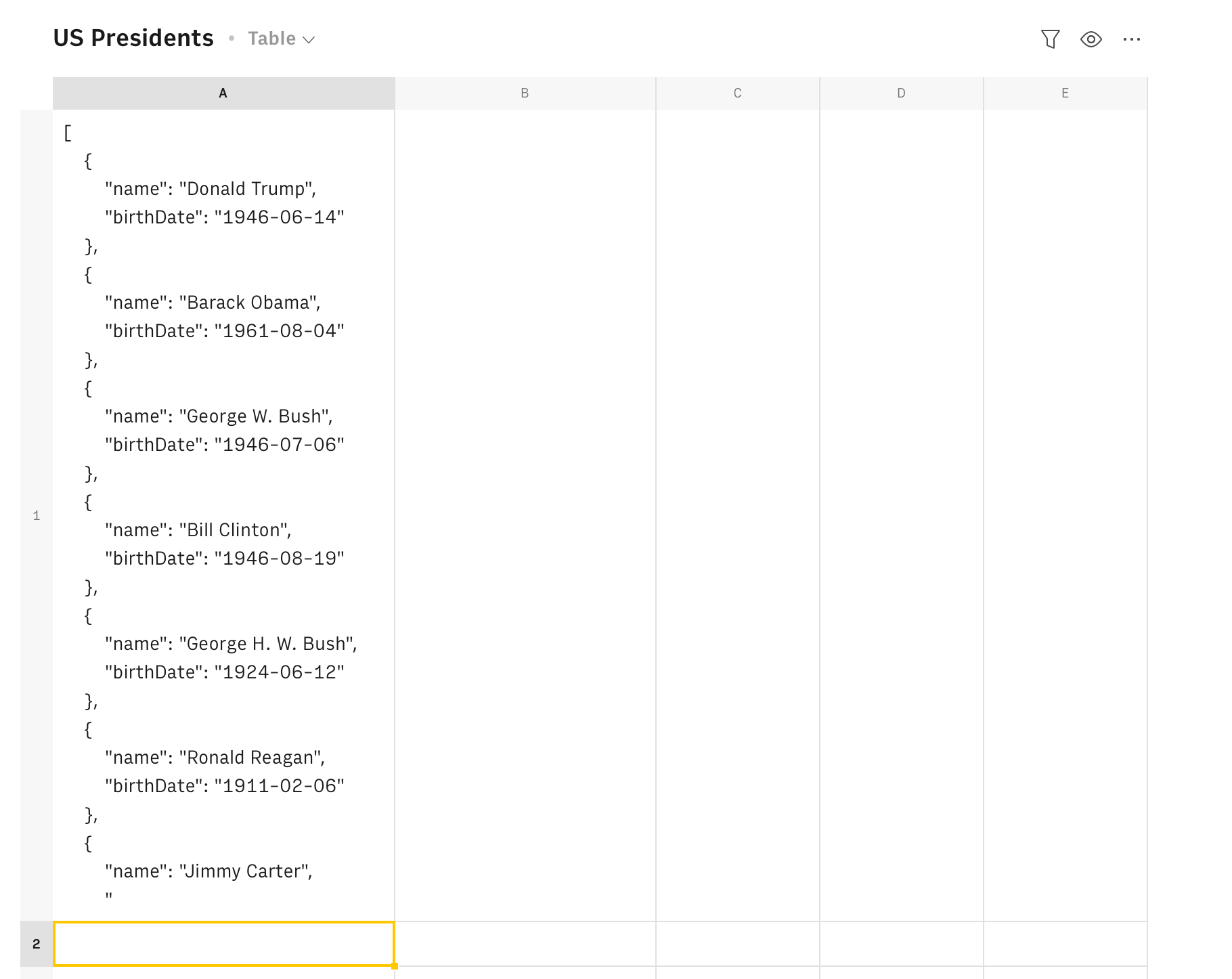This screenshot has width=1232, height=979.
Task: Click the "George H. W. Bush" name line
Action: [231, 644]
